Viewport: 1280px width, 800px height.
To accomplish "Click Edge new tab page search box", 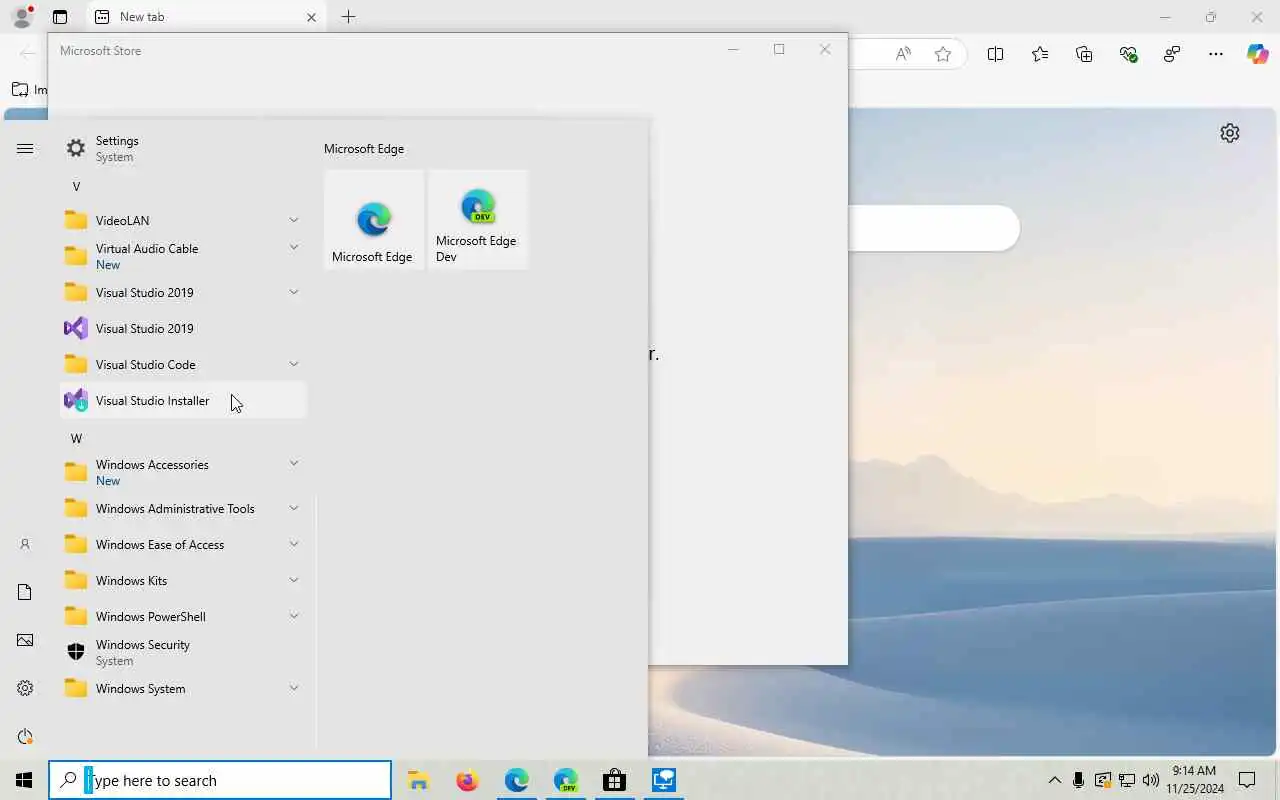I will coord(934,228).
